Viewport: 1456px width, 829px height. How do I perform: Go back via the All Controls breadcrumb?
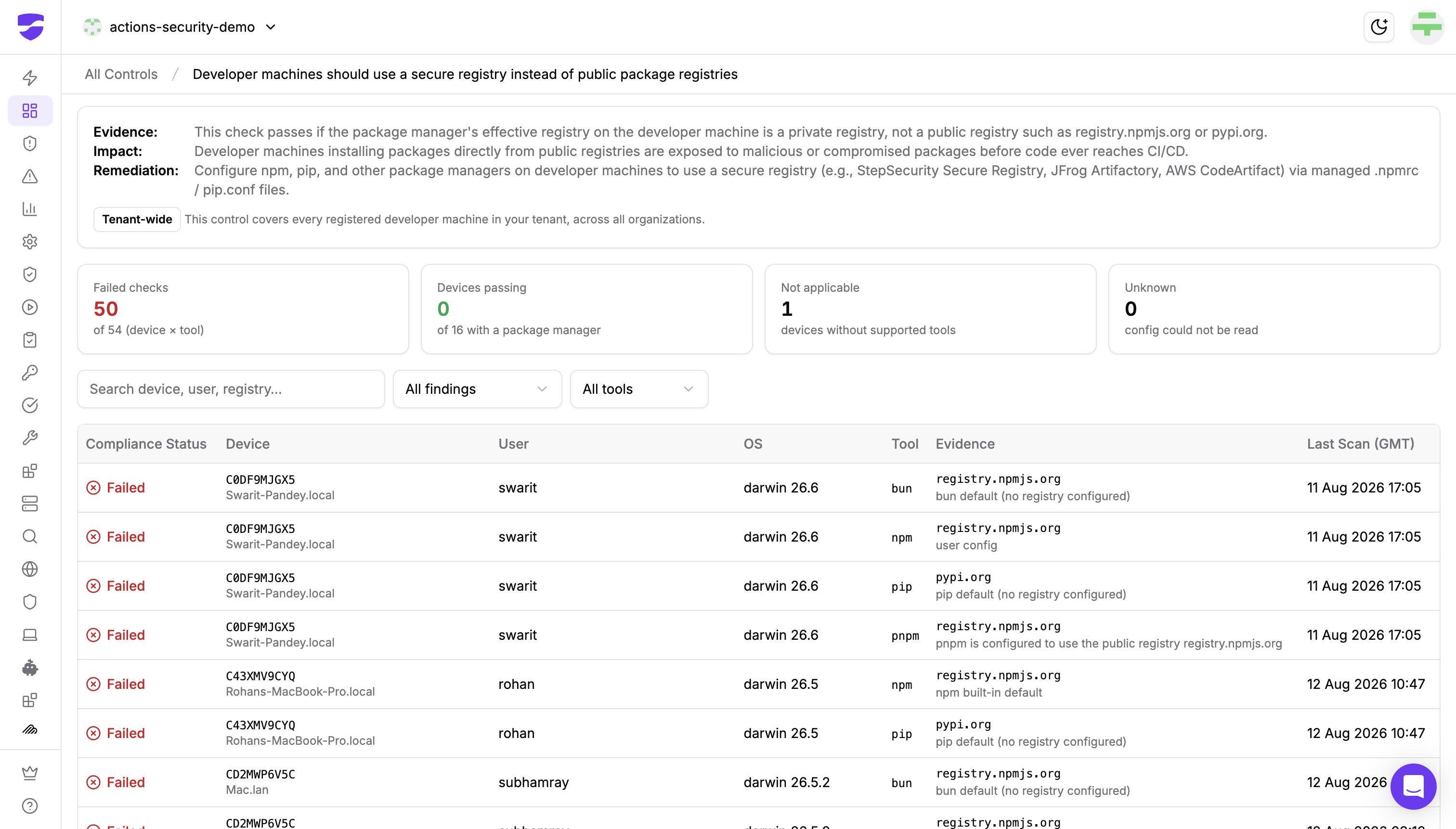coord(121,74)
